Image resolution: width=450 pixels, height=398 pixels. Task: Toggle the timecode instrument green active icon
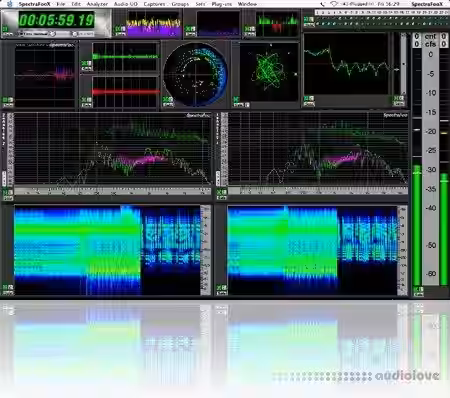coord(6,29)
